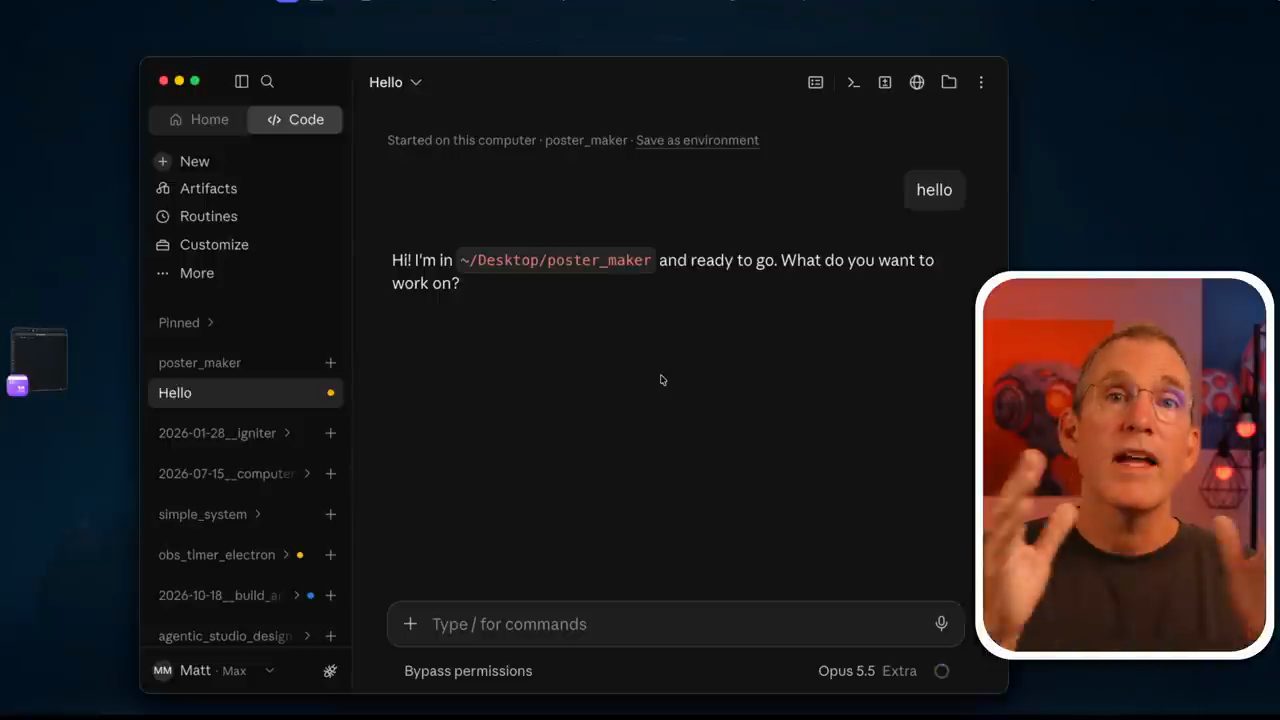The height and width of the screenshot is (720, 1280).
Task: Add session to simple_system project
Action: [x=330, y=514]
